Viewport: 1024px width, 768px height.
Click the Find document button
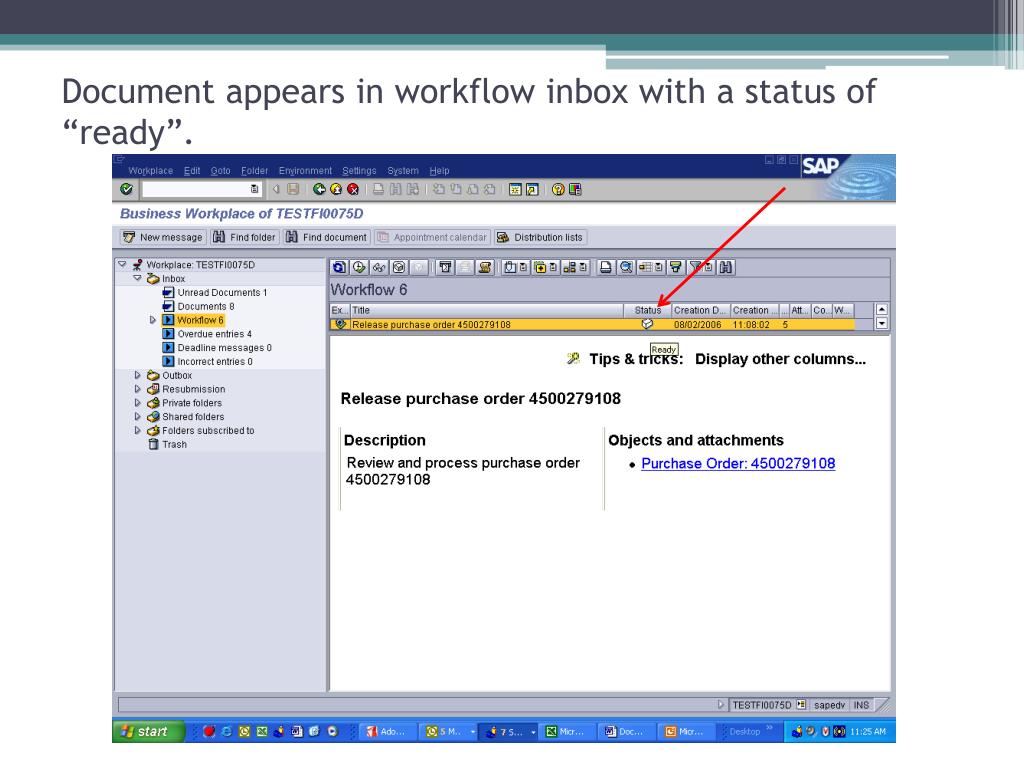(327, 237)
